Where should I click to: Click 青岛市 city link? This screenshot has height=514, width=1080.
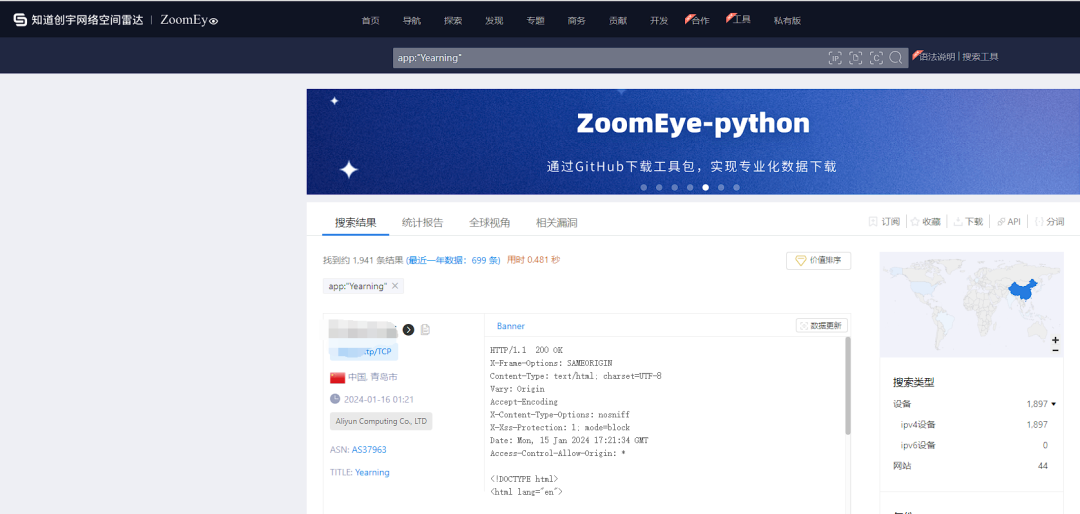tap(384, 377)
